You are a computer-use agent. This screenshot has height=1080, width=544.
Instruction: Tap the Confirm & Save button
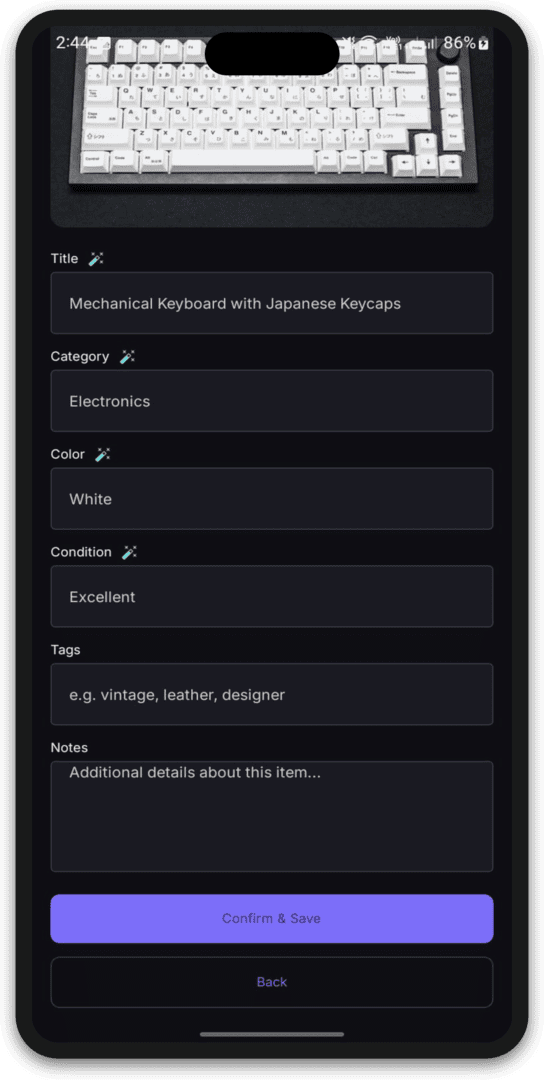click(x=272, y=919)
